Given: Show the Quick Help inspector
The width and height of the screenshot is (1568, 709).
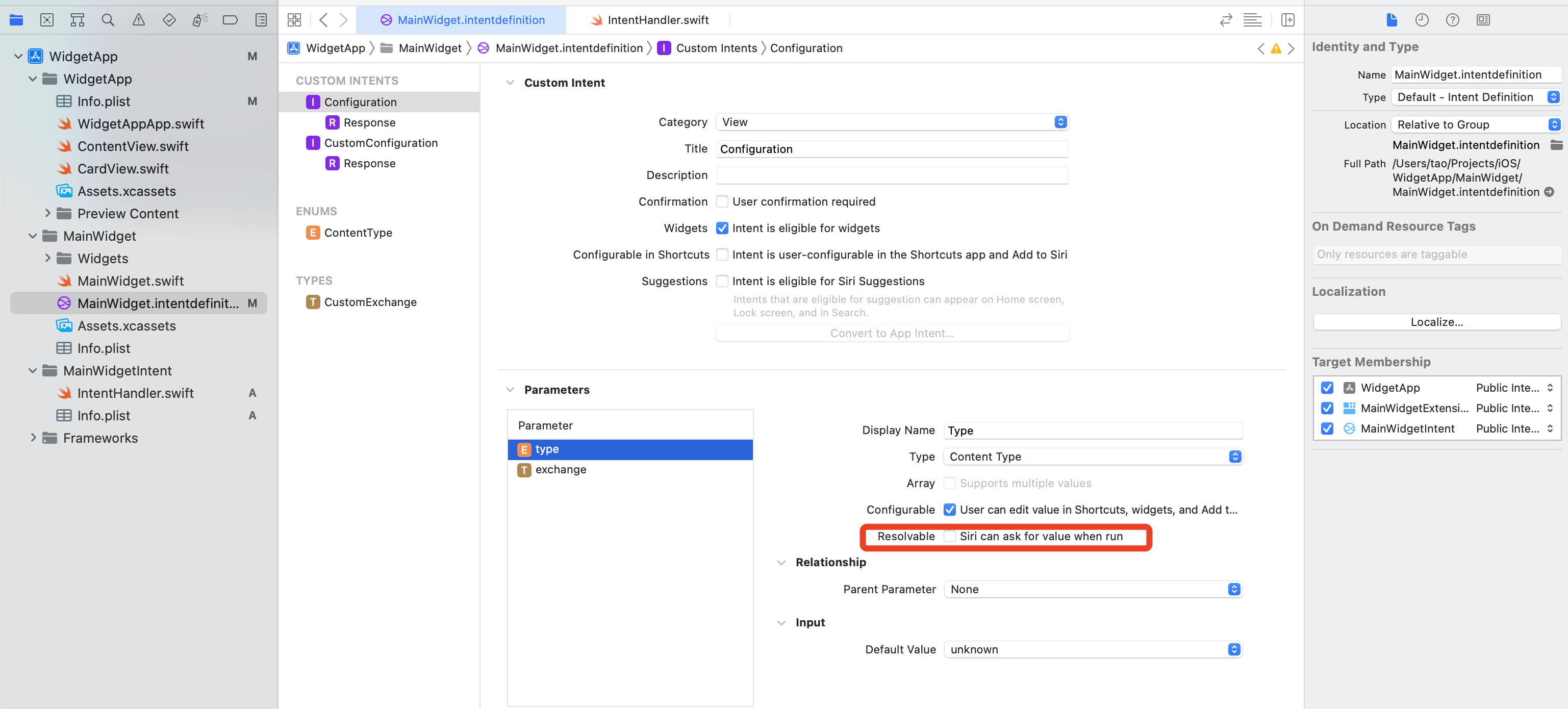Looking at the screenshot, I should [x=1452, y=20].
